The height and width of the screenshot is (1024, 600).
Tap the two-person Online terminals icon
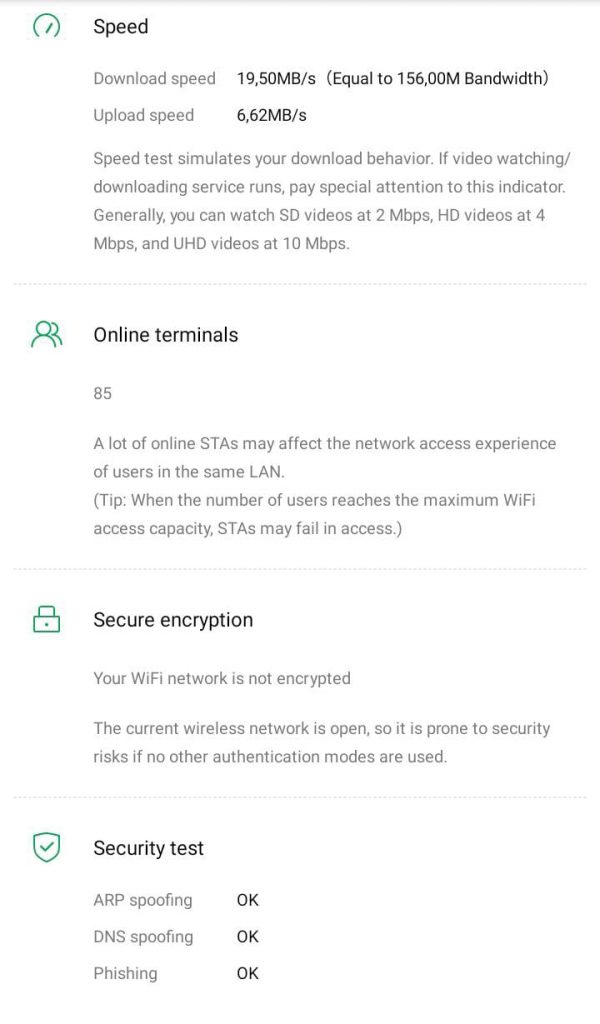pyautogui.click(x=46, y=334)
